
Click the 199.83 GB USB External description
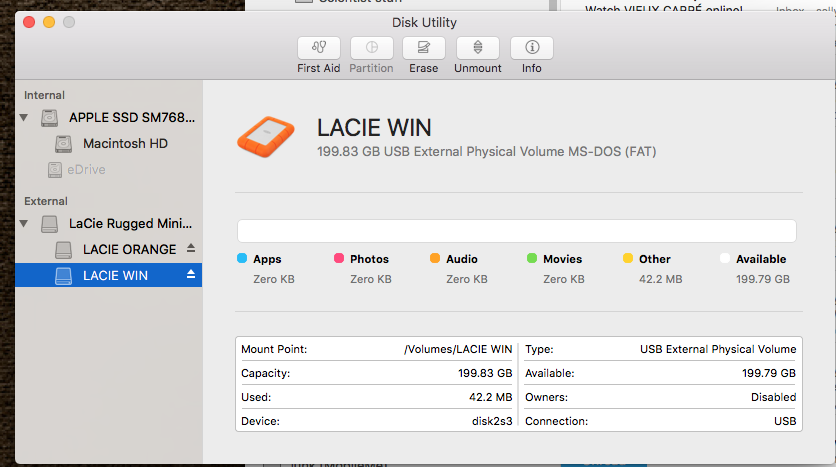coord(486,152)
